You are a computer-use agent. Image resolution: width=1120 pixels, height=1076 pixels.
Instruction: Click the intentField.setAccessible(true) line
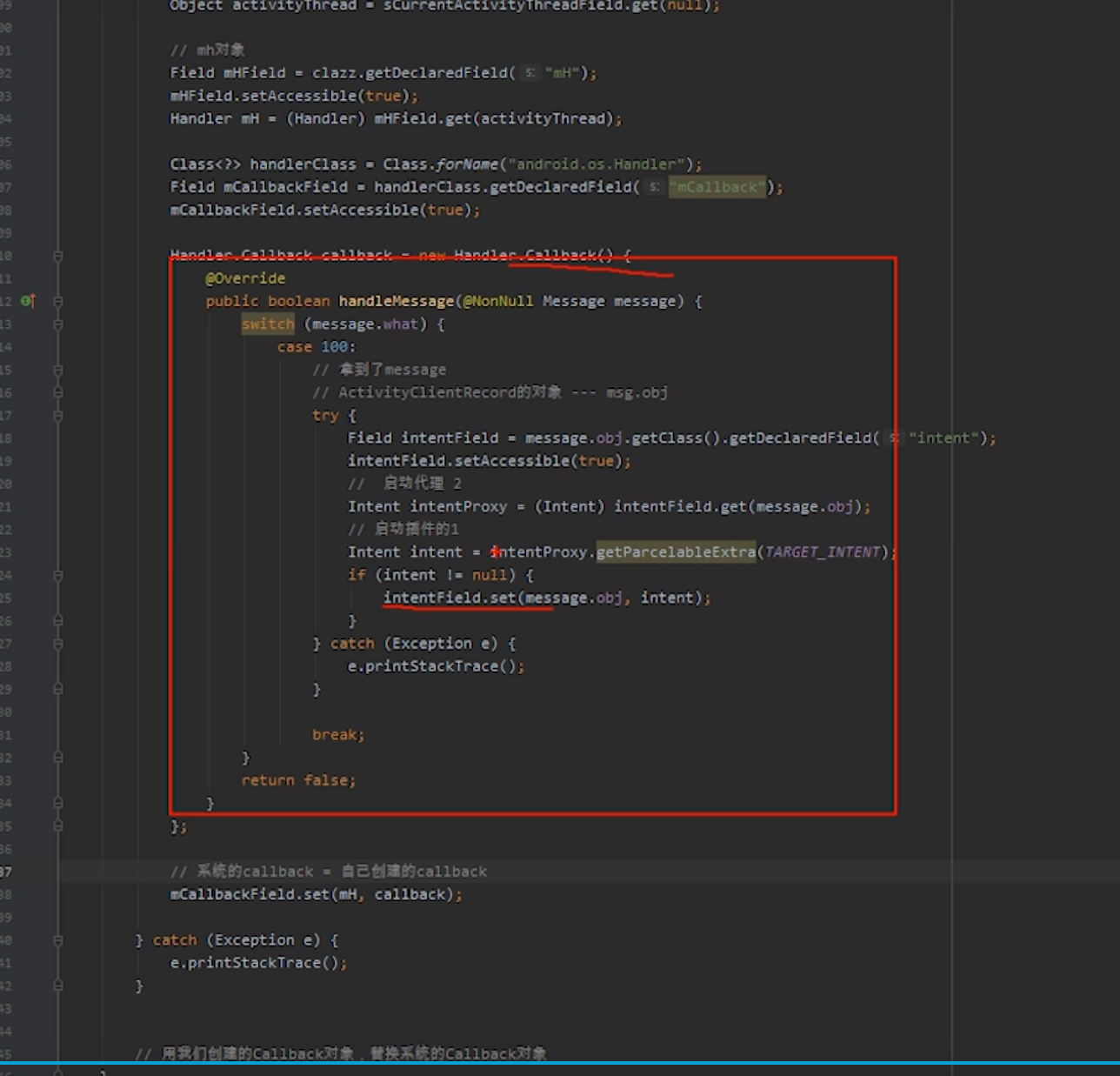[489, 461]
